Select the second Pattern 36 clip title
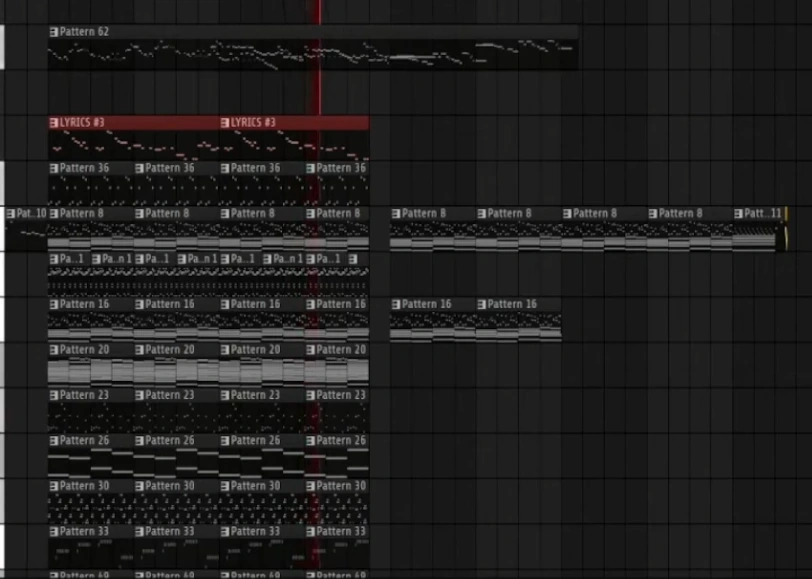The width and height of the screenshot is (812, 579). [x=170, y=168]
